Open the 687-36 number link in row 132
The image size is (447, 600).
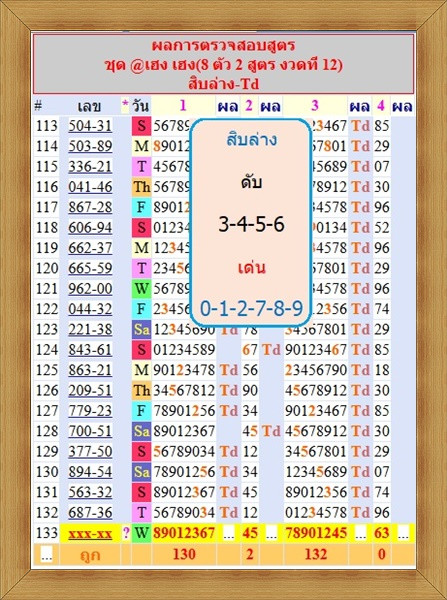(90, 512)
